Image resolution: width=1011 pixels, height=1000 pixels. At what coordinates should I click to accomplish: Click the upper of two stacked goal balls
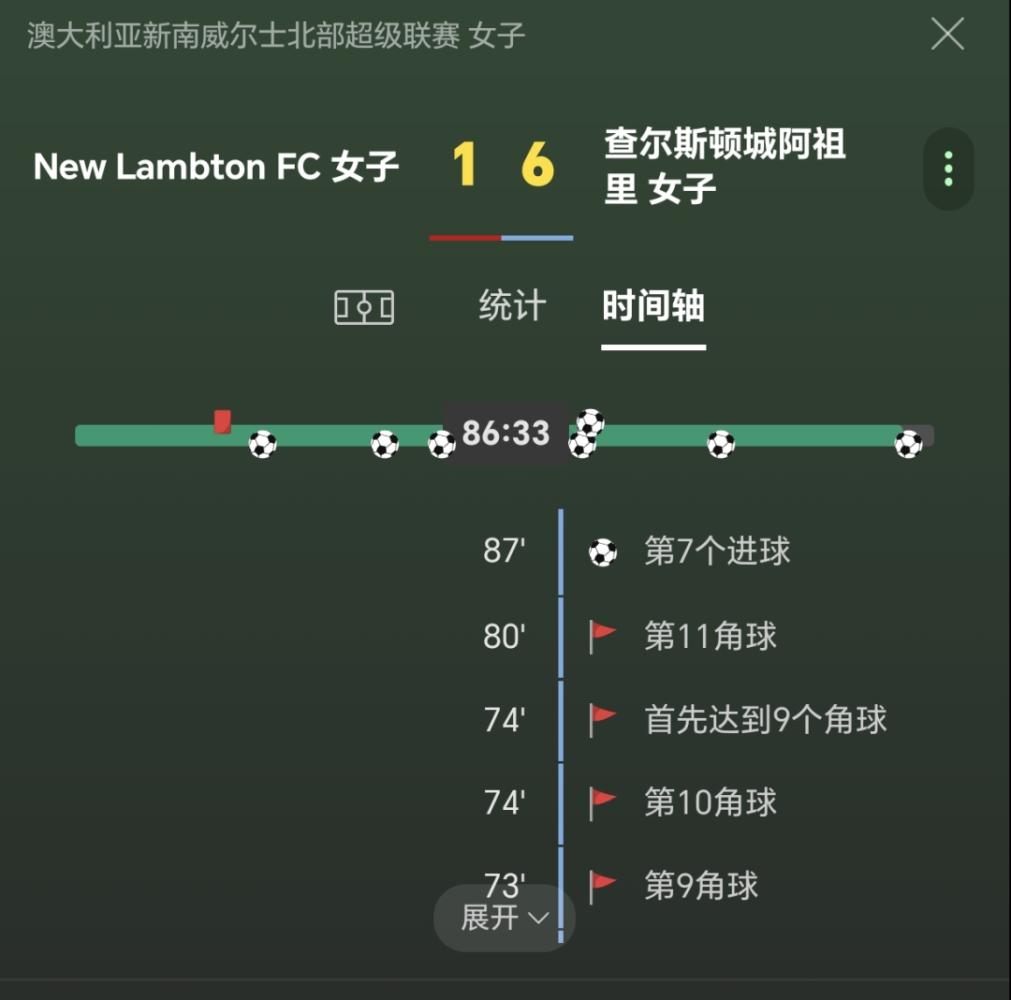pyautogui.click(x=591, y=422)
